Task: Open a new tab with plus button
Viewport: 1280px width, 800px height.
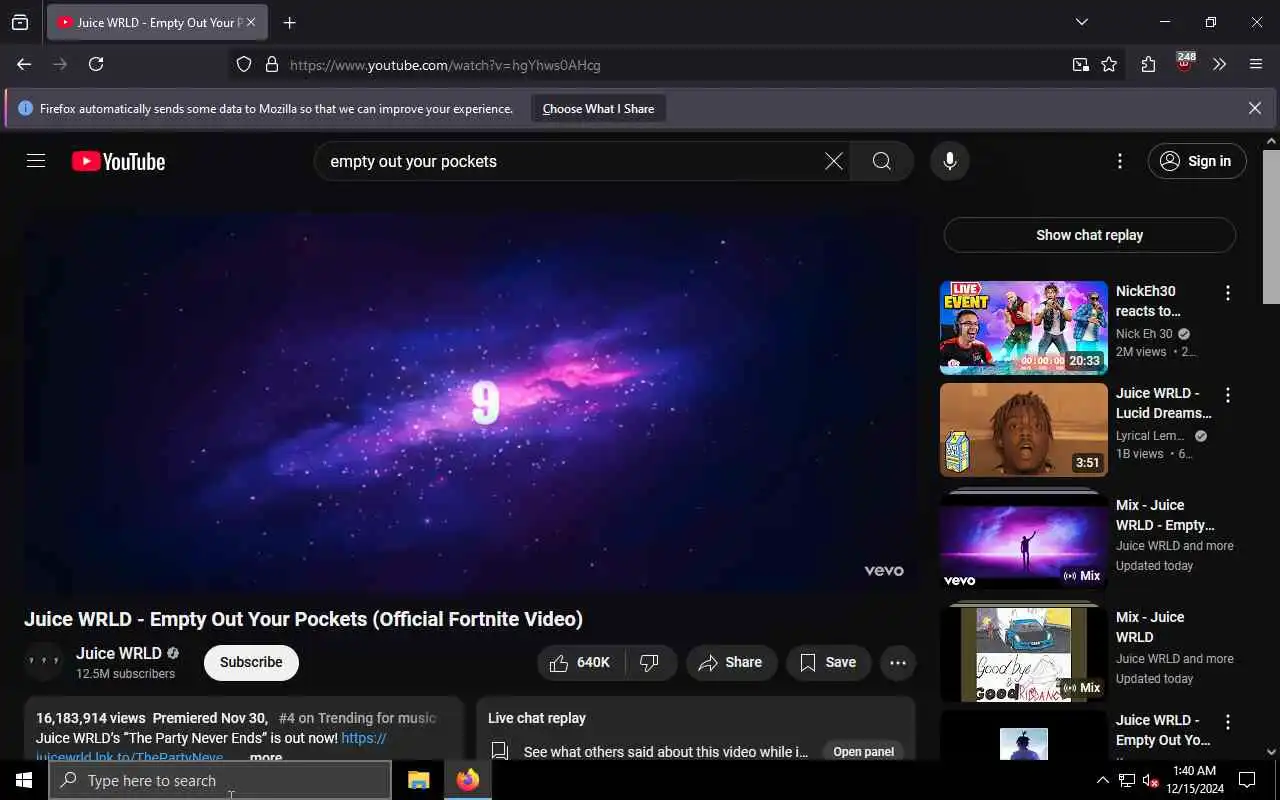Action: (x=289, y=22)
